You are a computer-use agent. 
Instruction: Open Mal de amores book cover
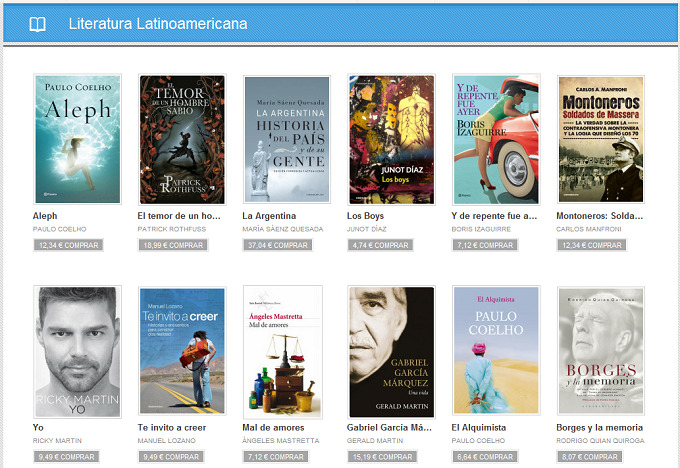pos(283,352)
